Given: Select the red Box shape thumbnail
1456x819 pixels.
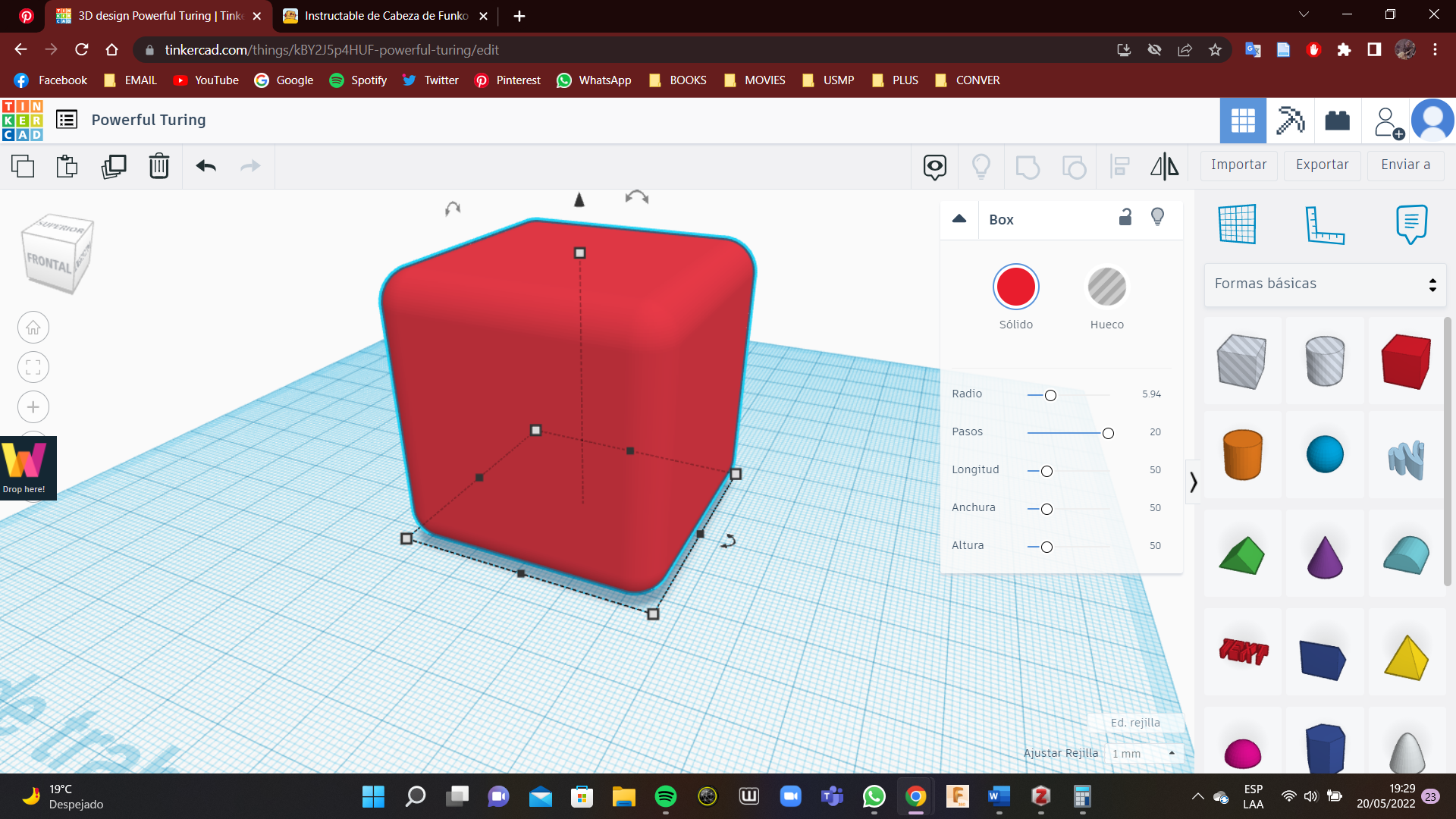Looking at the screenshot, I should [1406, 361].
